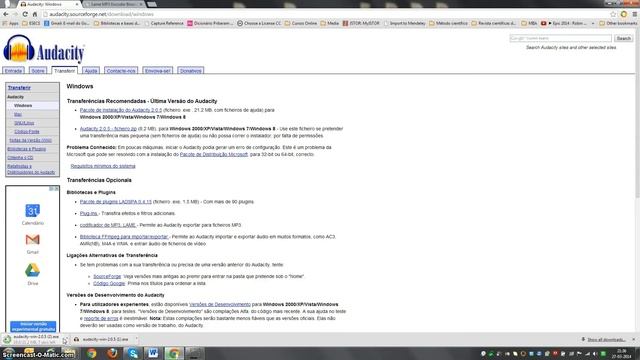Click the Search button beside search field
This screenshot has height=360, width=640.
pyautogui.click(x=623, y=38)
